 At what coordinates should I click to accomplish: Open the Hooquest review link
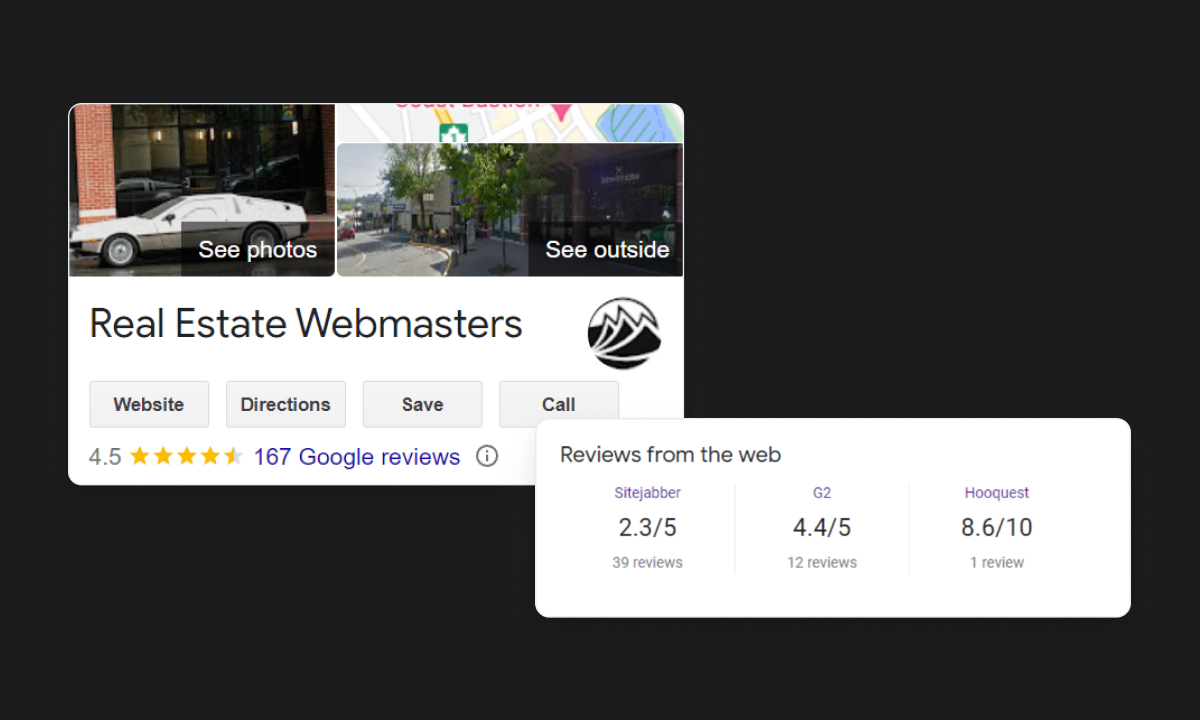[x=996, y=493]
